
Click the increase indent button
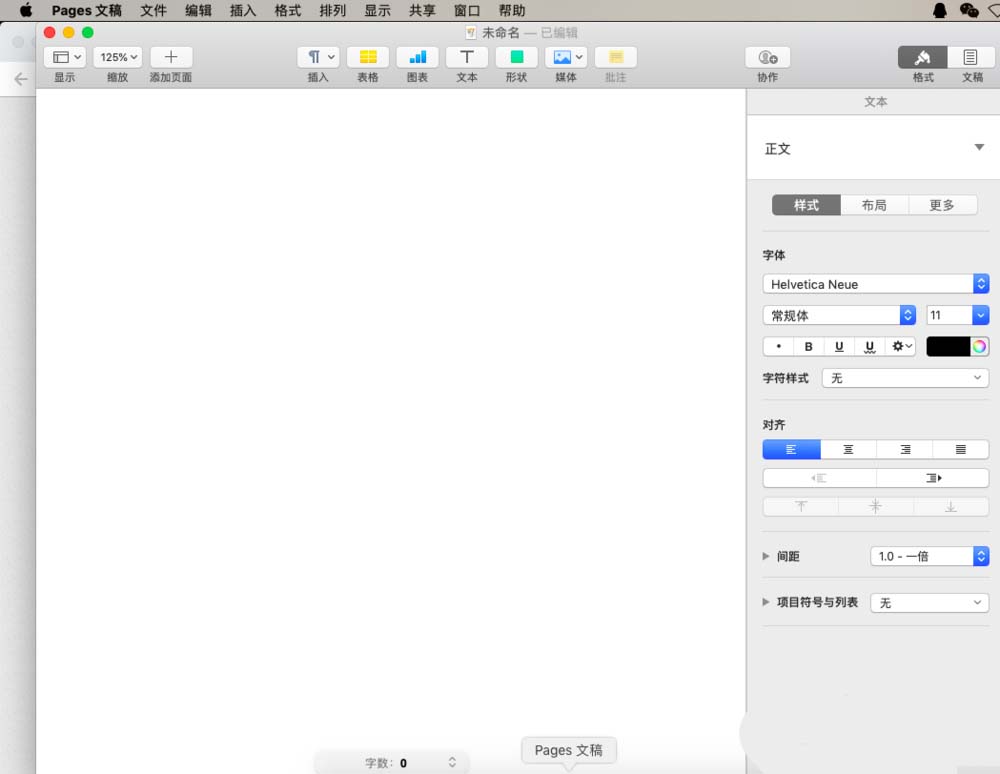point(932,478)
